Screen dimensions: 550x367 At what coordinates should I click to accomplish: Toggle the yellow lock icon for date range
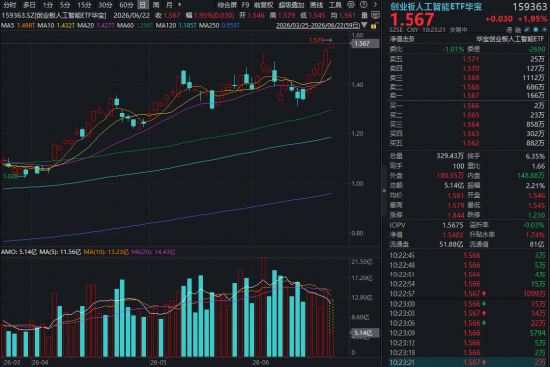[374, 25]
